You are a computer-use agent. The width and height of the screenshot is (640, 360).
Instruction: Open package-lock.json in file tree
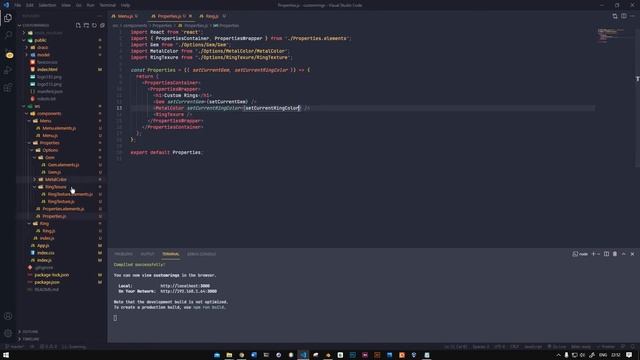51,275
